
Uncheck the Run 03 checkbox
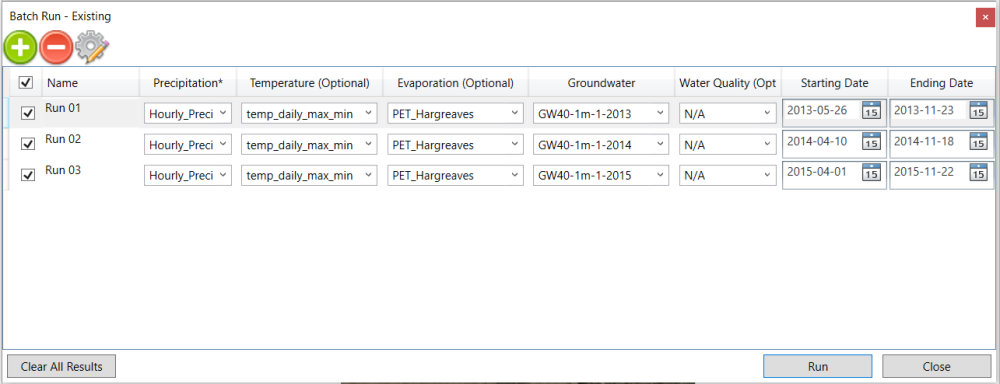point(28,175)
